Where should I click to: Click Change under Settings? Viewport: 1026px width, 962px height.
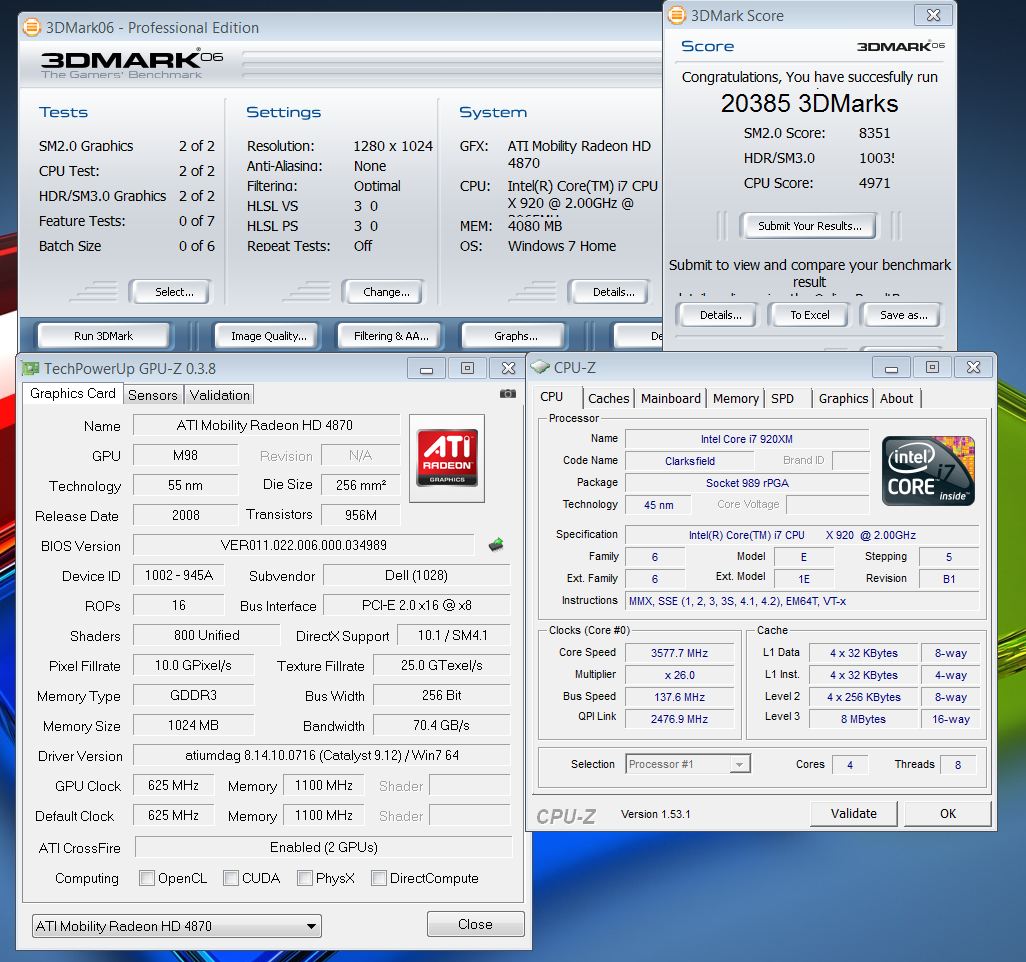383,292
